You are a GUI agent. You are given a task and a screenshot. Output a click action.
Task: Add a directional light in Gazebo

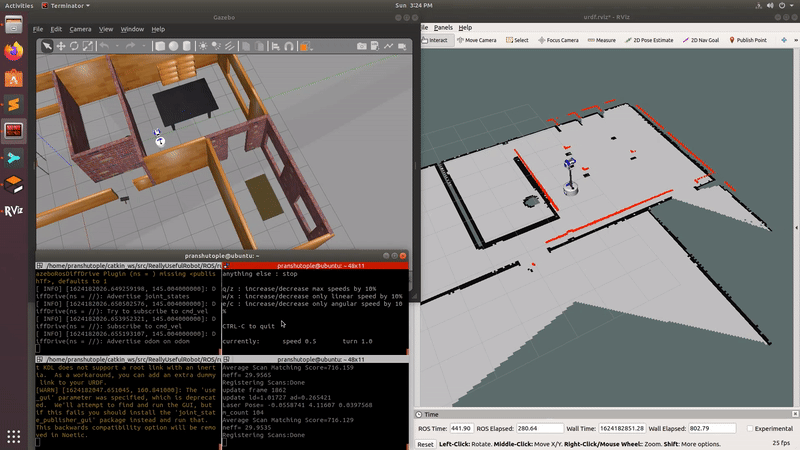[x=230, y=46]
